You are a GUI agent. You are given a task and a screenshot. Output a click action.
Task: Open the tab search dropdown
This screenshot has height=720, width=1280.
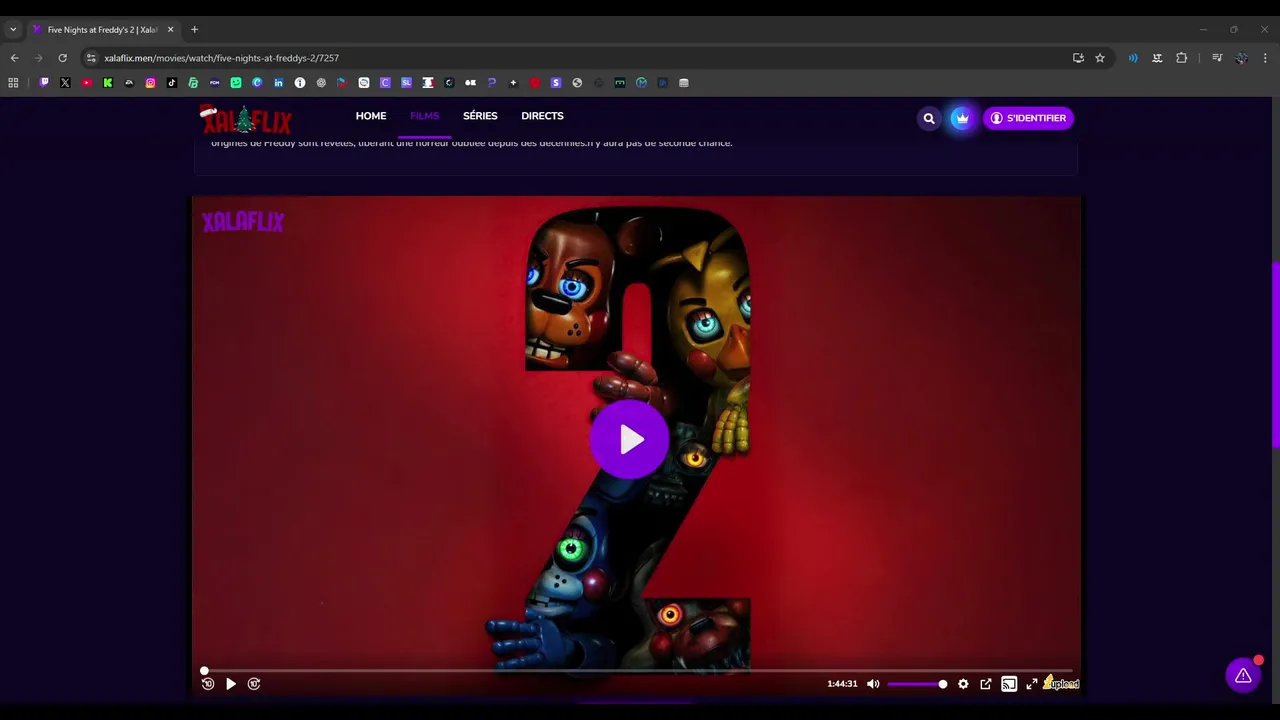pos(13,30)
